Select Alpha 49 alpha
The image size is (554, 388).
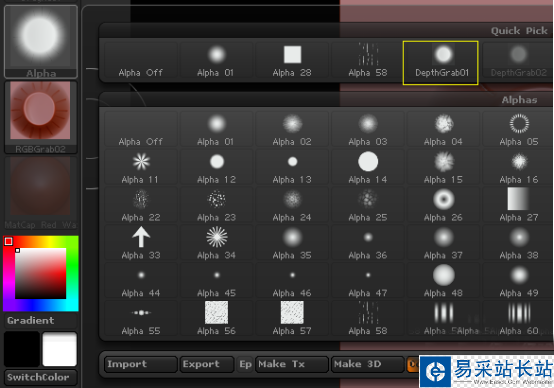pos(518,281)
